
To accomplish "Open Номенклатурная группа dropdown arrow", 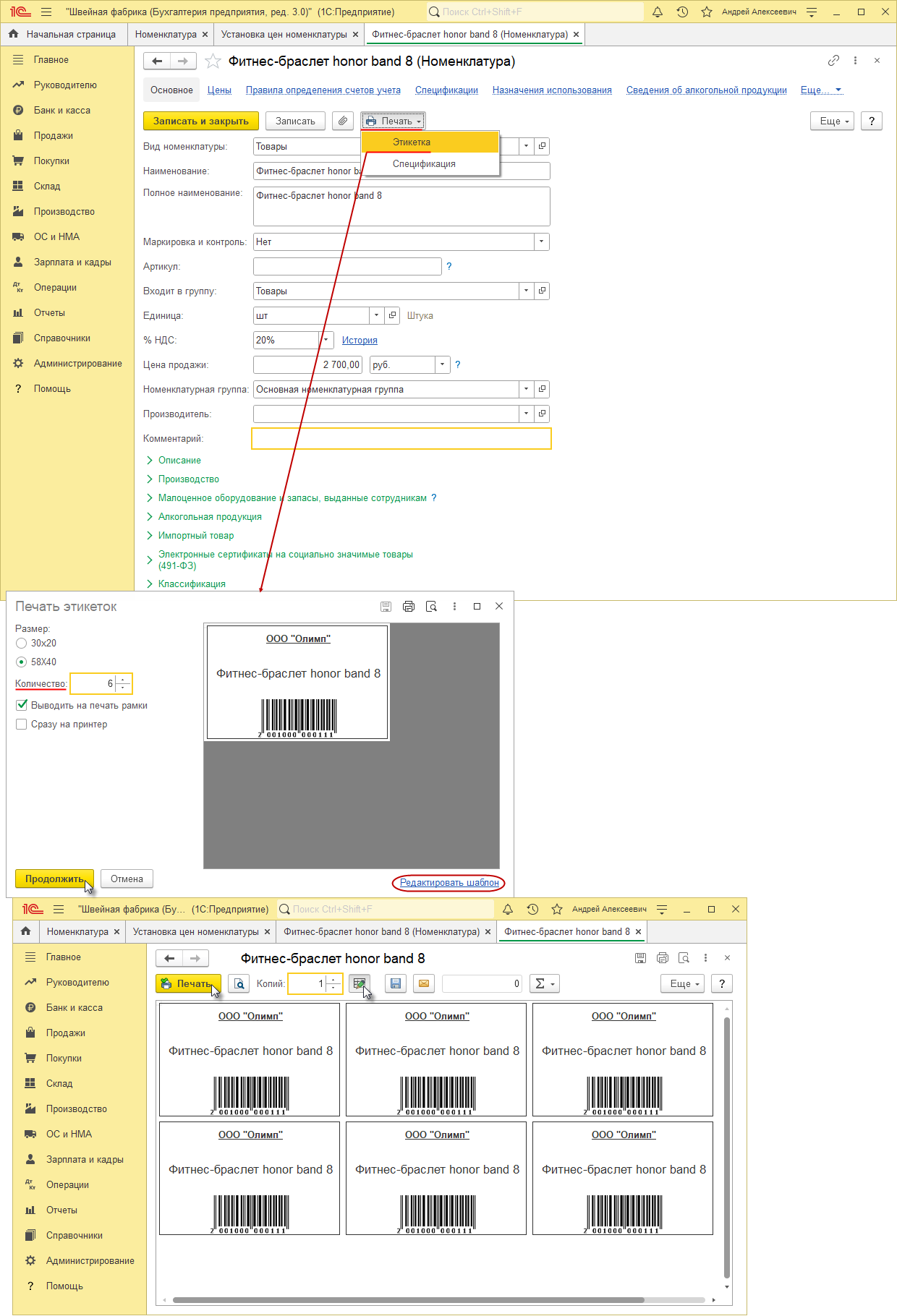I will 526,389.
